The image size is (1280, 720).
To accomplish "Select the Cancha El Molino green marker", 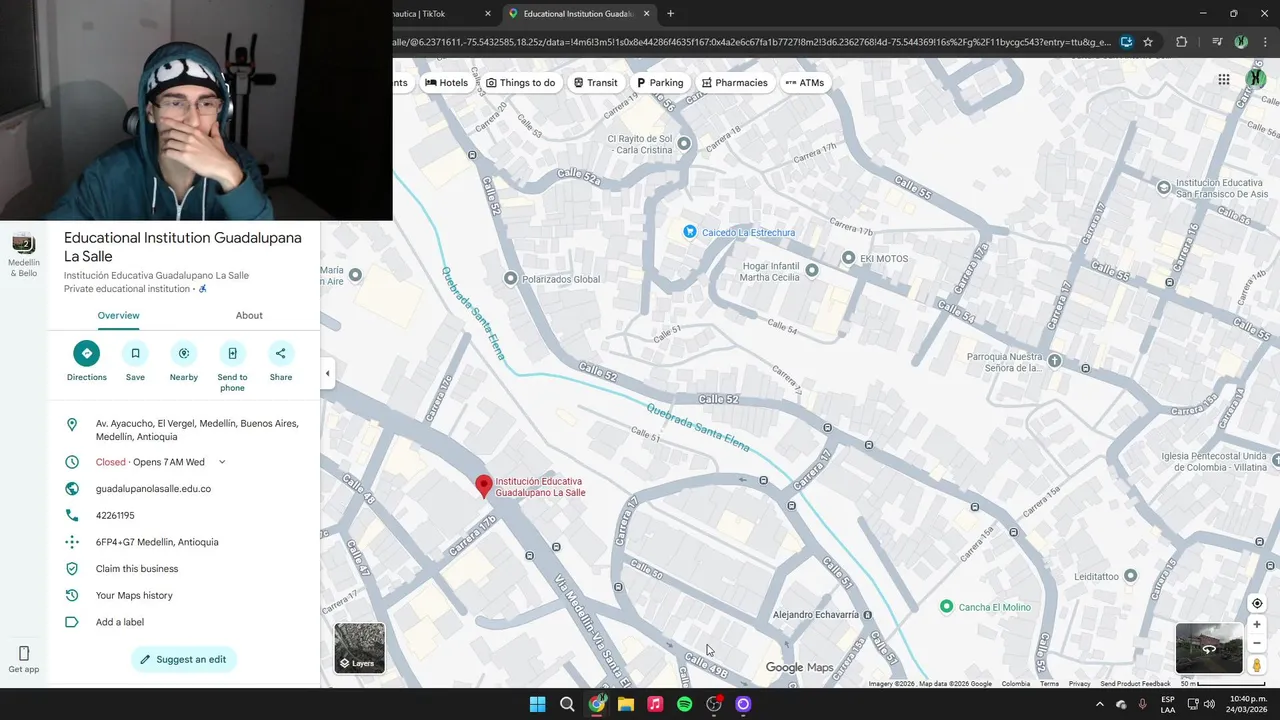I will 947,607.
